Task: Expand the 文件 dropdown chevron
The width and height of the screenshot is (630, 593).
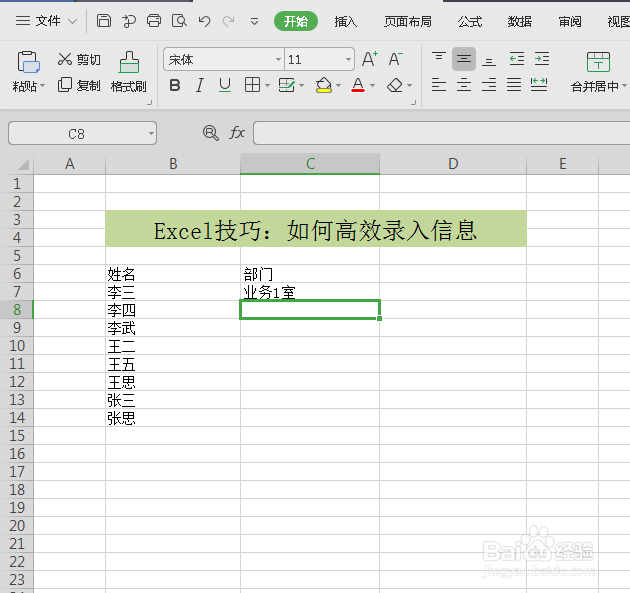Action: [x=72, y=21]
